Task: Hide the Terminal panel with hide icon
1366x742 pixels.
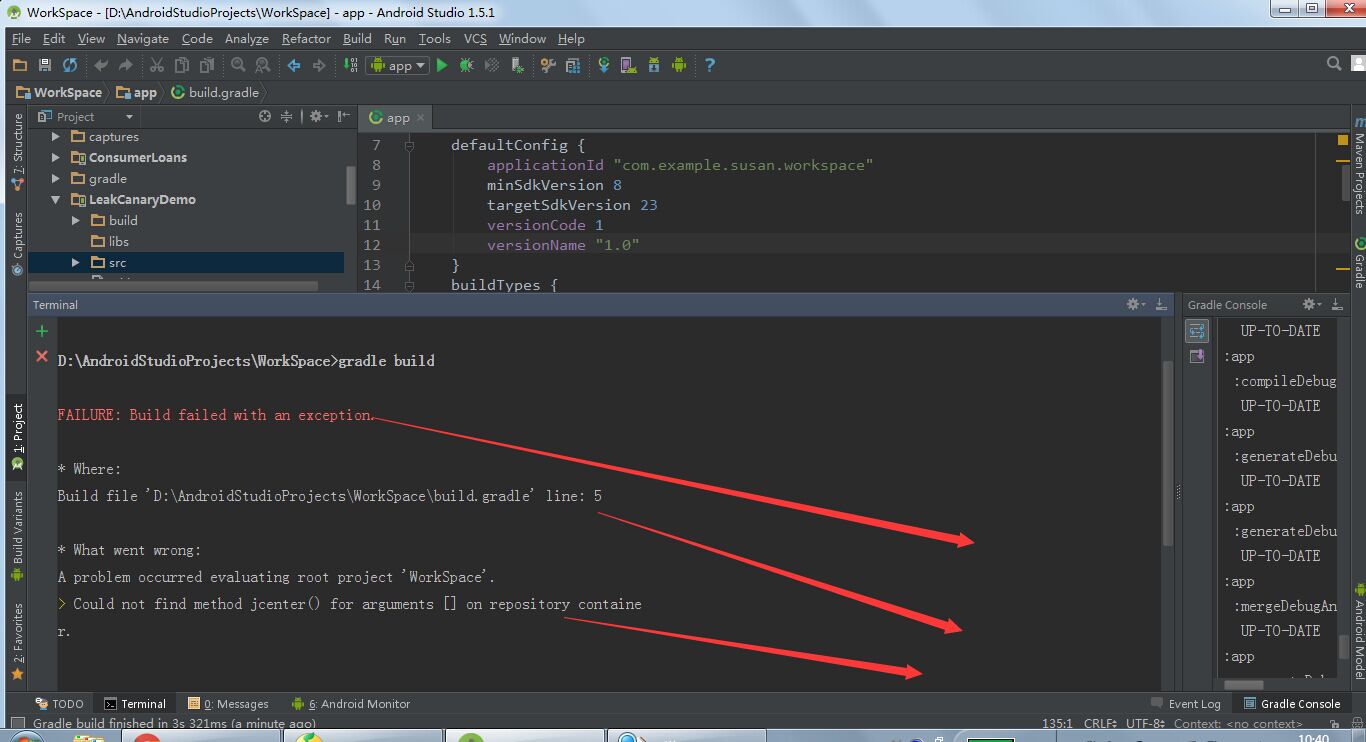Action: tap(1161, 304)
